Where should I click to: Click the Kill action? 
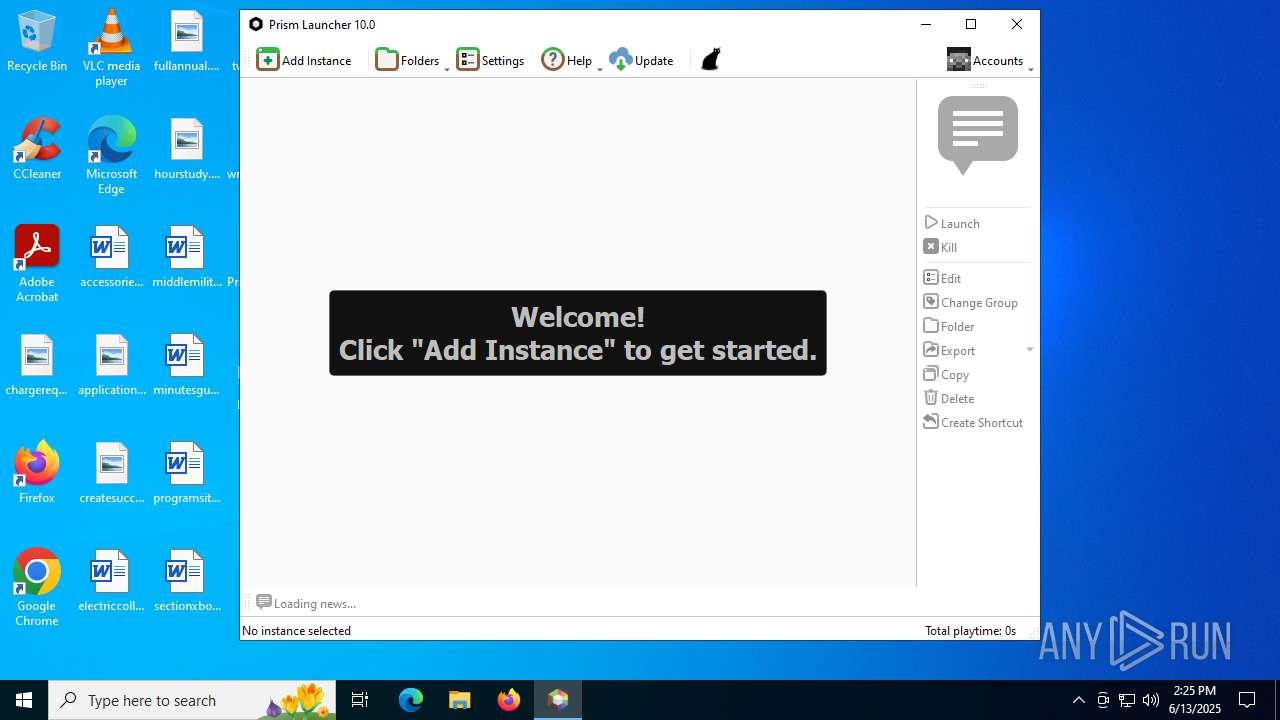[x=940, y=247]
